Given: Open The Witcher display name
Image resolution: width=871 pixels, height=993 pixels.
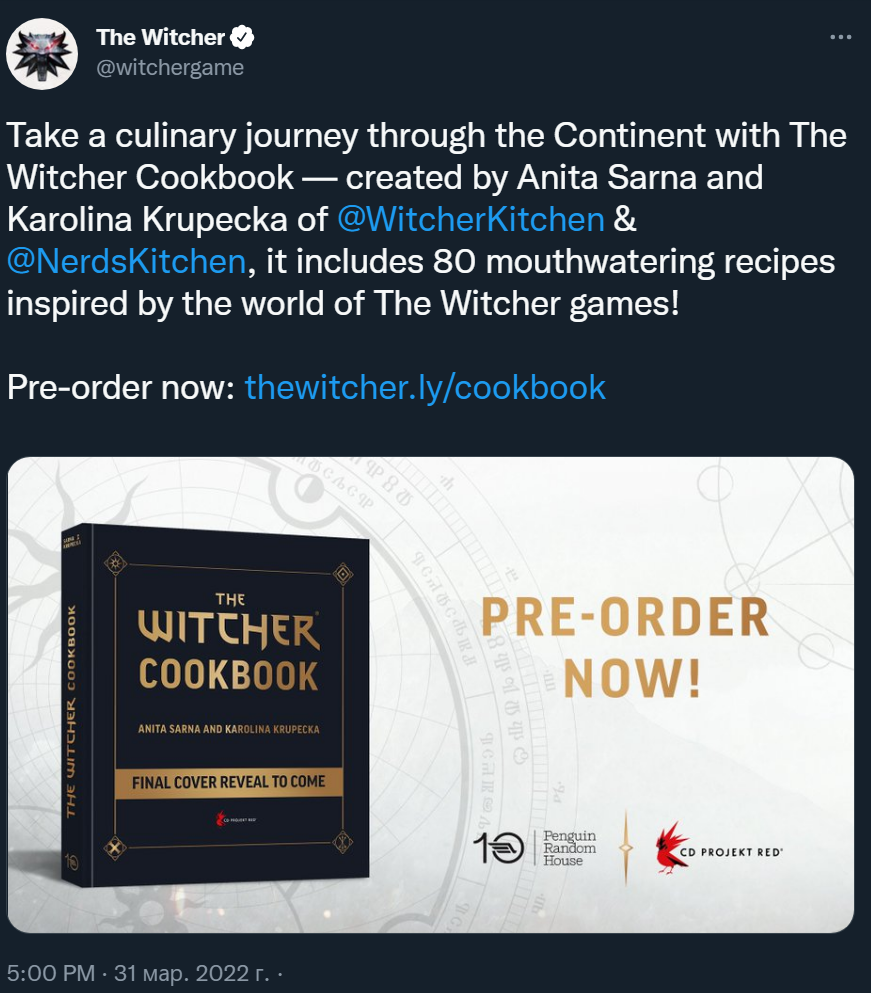Looking at the screenshot, I should (161, 37).
